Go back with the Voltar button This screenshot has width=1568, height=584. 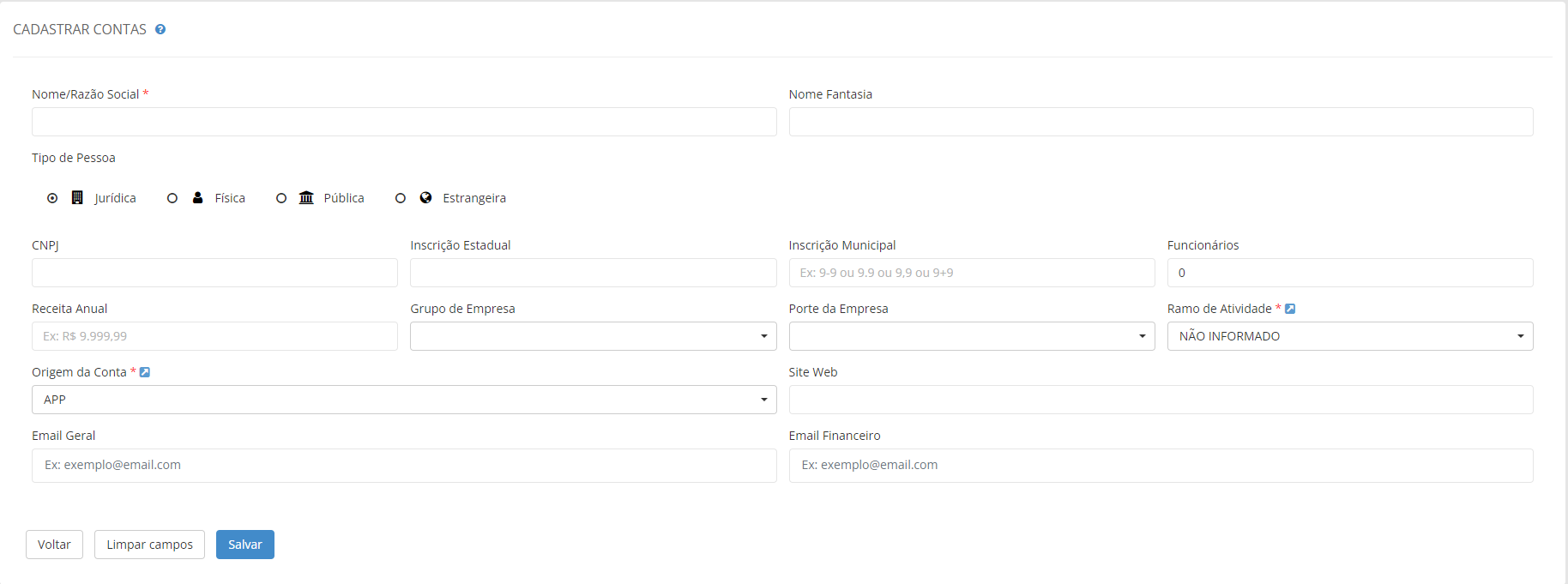(54, 545)
